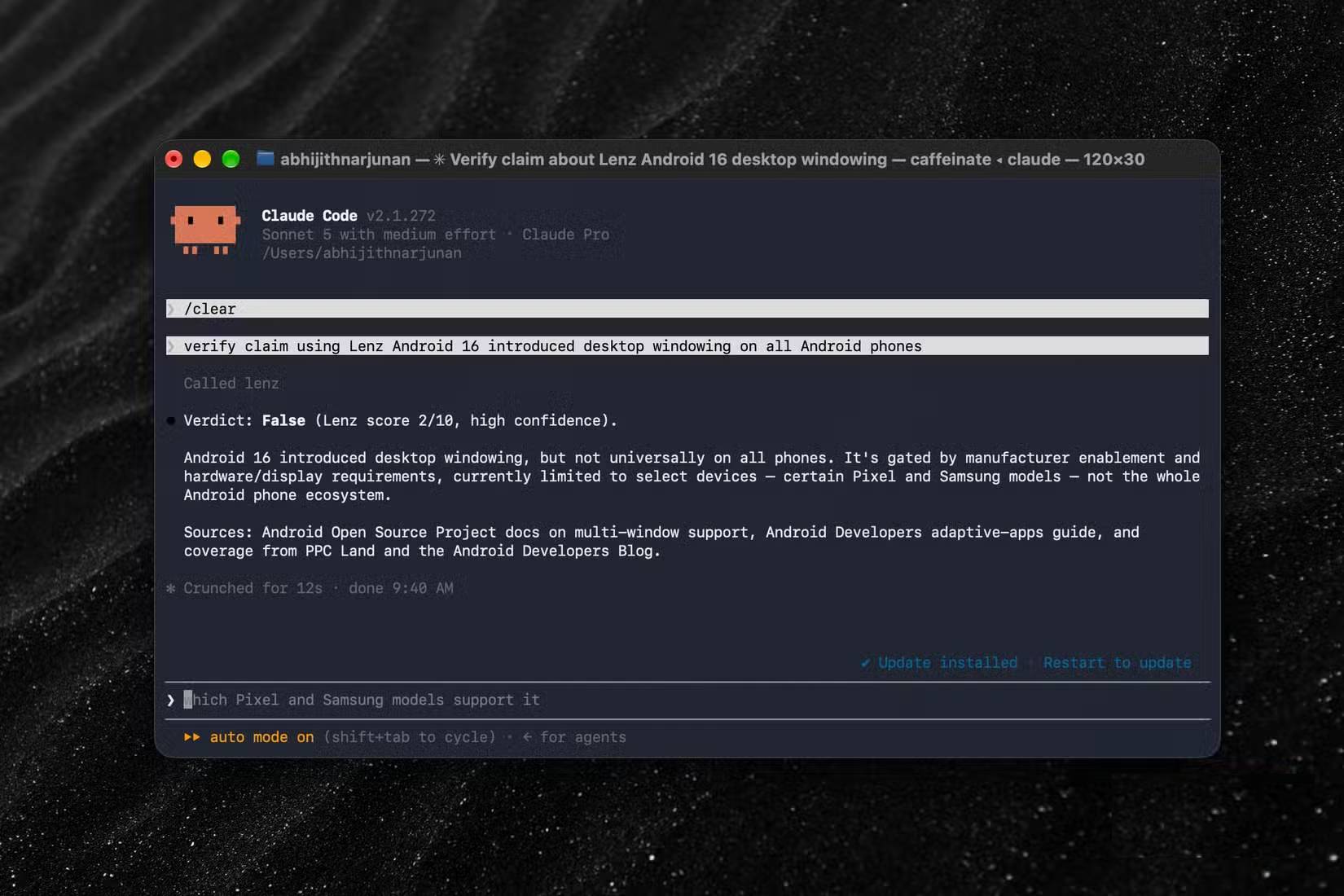This screenshot has height=896, width=1344.
Task: Click the prompt chevron before the input
Action: [x=170, y=700]
